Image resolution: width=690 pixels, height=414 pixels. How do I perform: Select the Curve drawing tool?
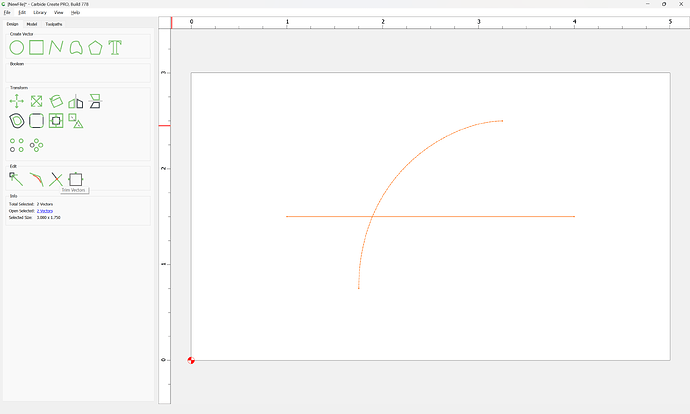76,48
